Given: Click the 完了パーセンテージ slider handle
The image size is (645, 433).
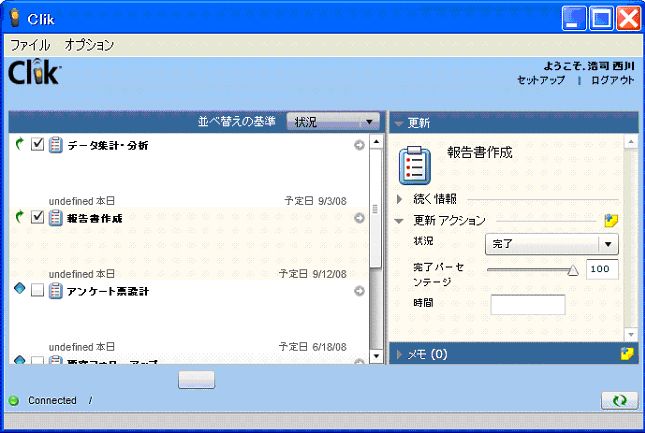Looking at the screenshot, I should (573, 270).
